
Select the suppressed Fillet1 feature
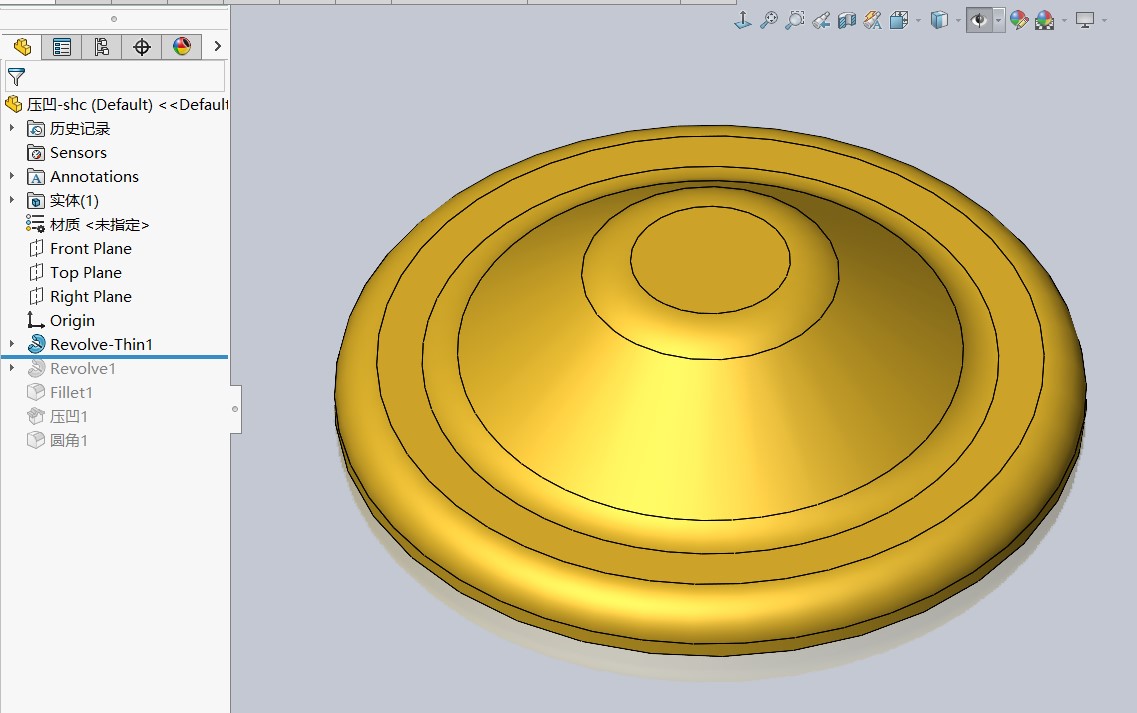tap(71, 392)
